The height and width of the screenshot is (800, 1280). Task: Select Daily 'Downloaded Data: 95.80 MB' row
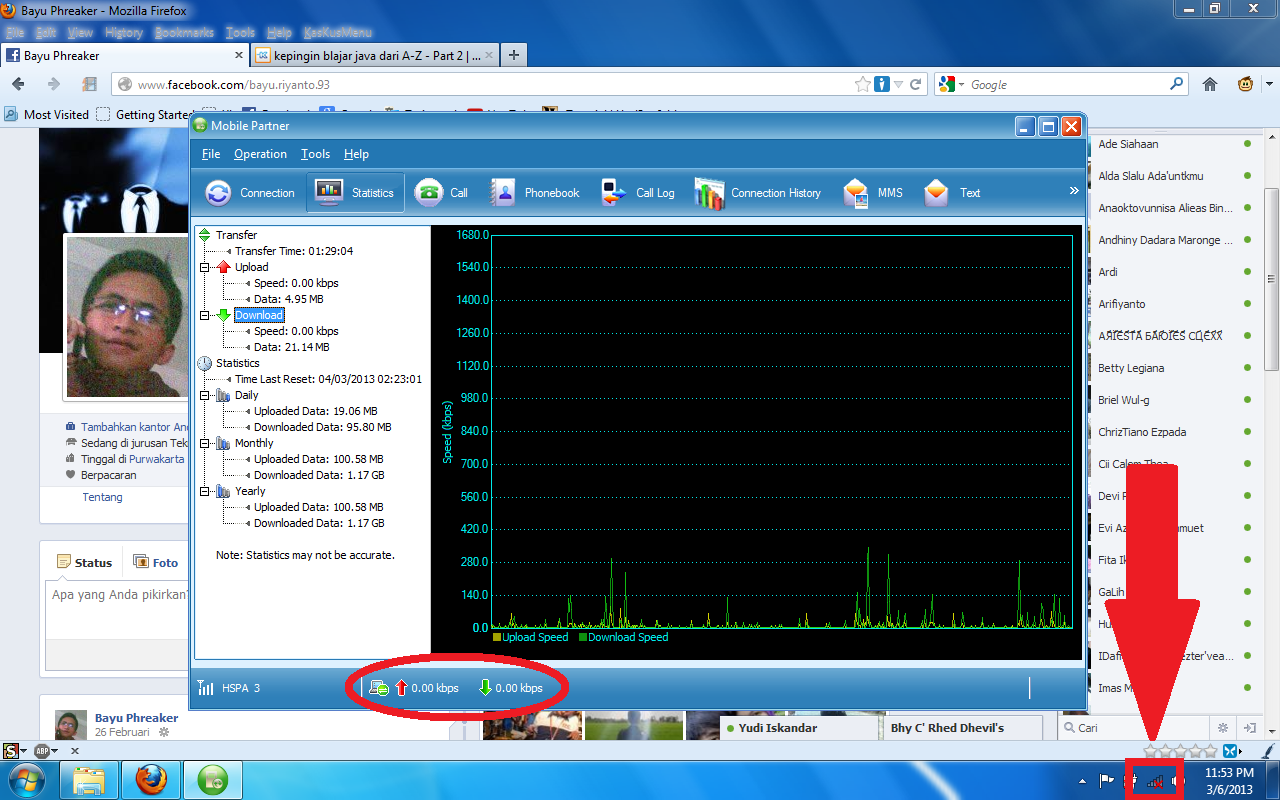[x=322, y=427]
